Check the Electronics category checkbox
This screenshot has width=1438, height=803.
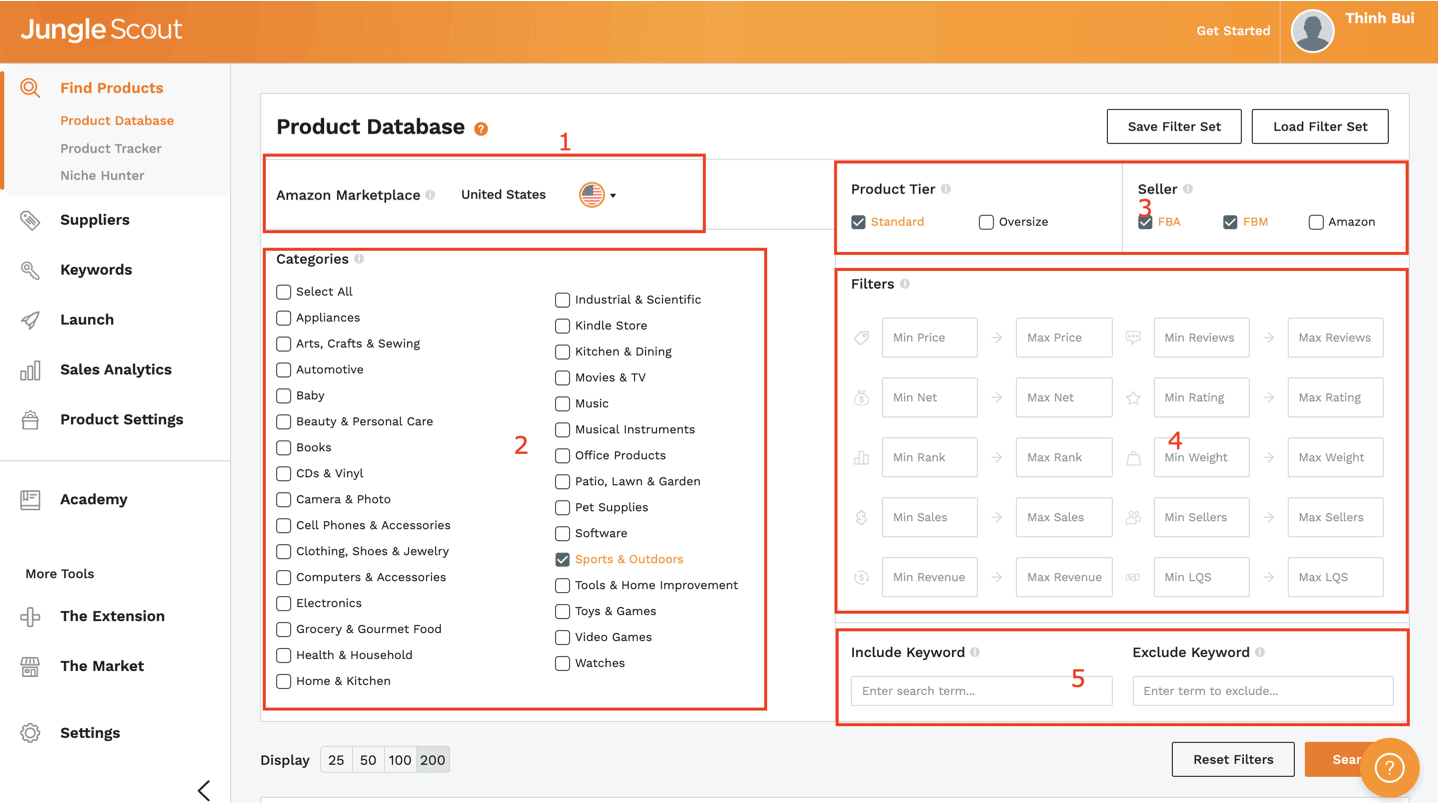tap(284, 604)
